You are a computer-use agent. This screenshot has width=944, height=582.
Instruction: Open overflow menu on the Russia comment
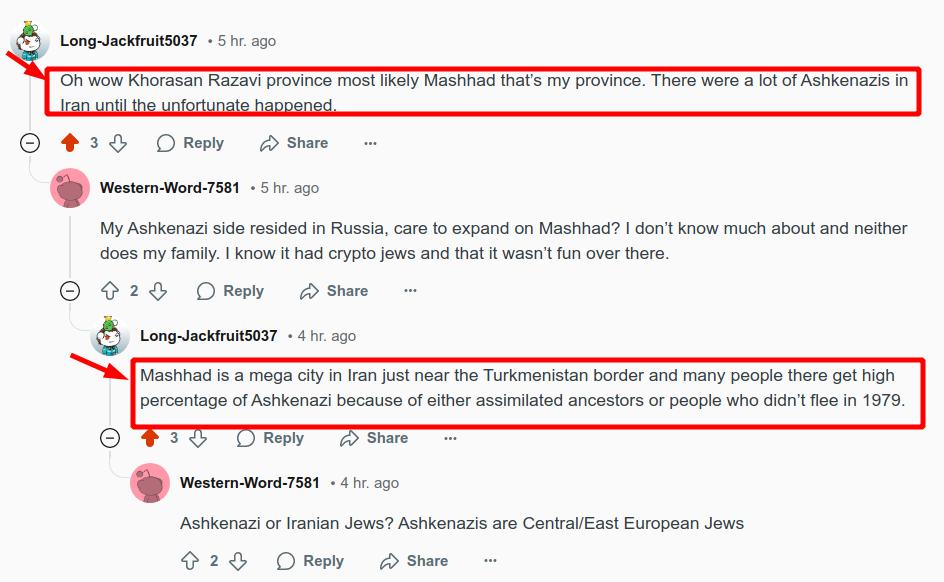(x=410, y=291)
